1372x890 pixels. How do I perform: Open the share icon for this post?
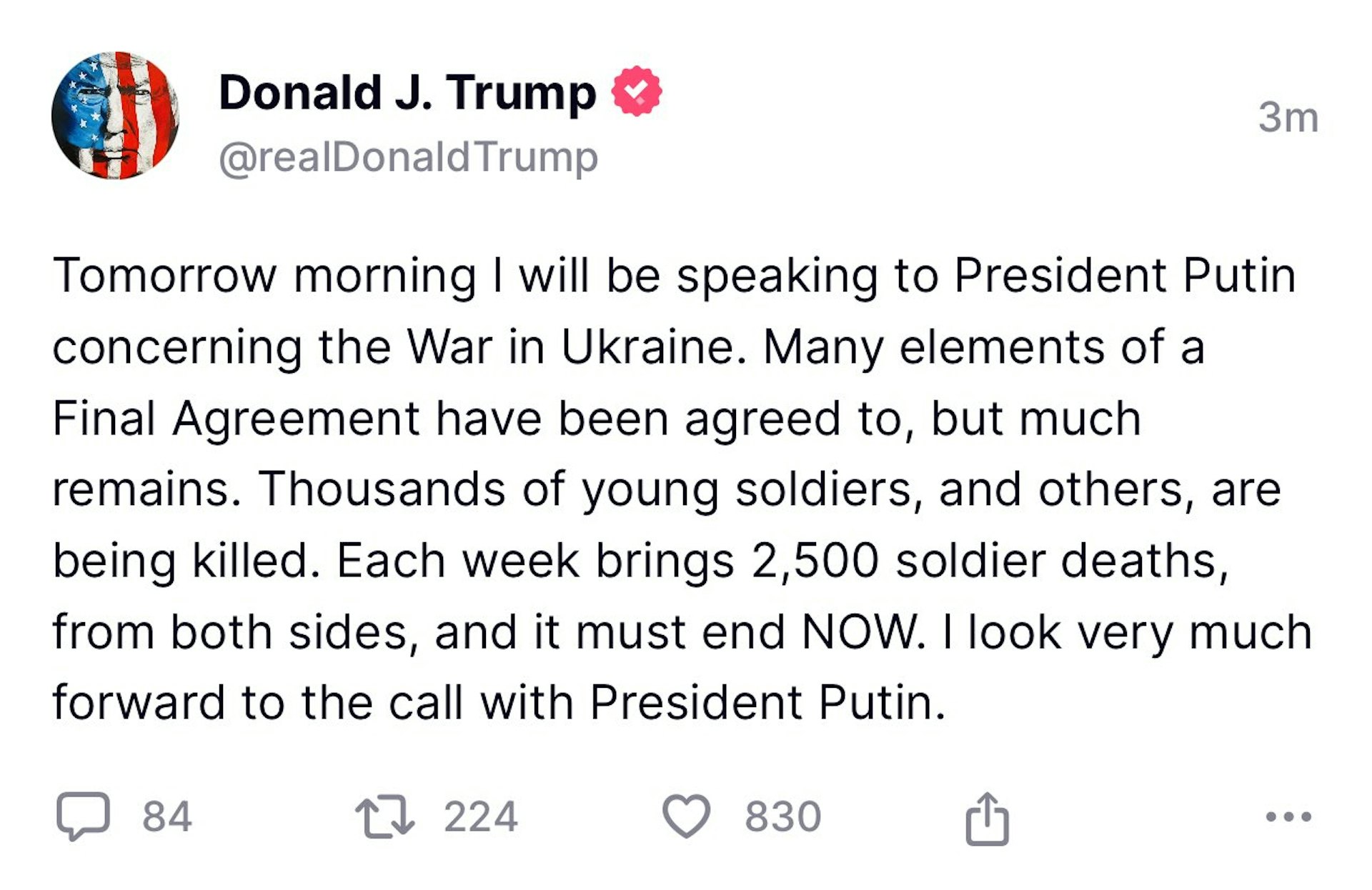[987, 819]
